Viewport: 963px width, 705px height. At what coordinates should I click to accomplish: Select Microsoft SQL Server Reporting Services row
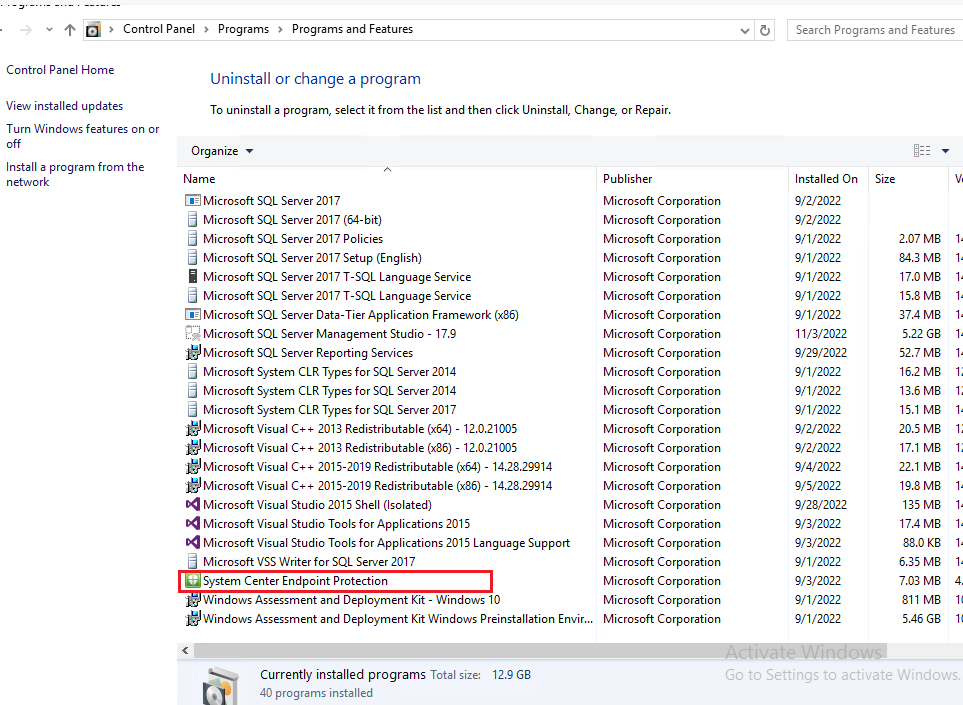click(x=571, y=352)
